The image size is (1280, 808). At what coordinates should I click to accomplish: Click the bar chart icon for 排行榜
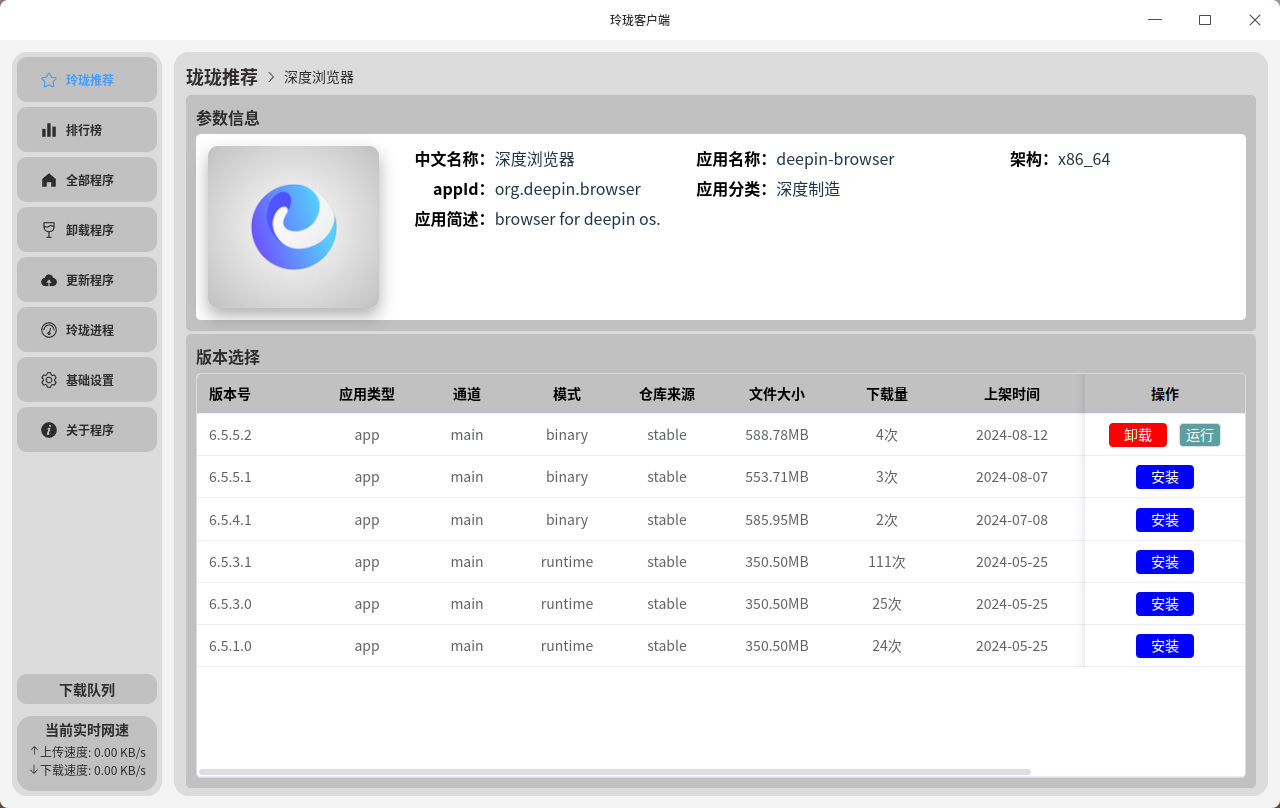coord(49,130)
